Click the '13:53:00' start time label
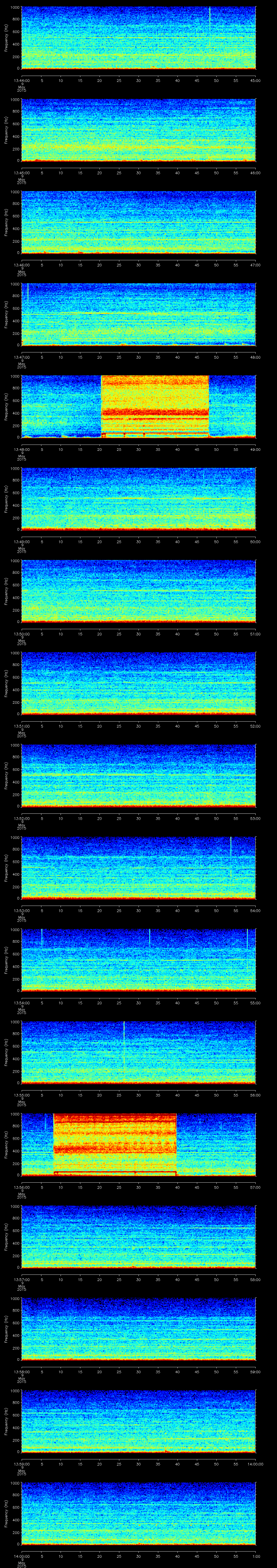The height and width of the screenshot is (1568, 277). click(21, 910)
